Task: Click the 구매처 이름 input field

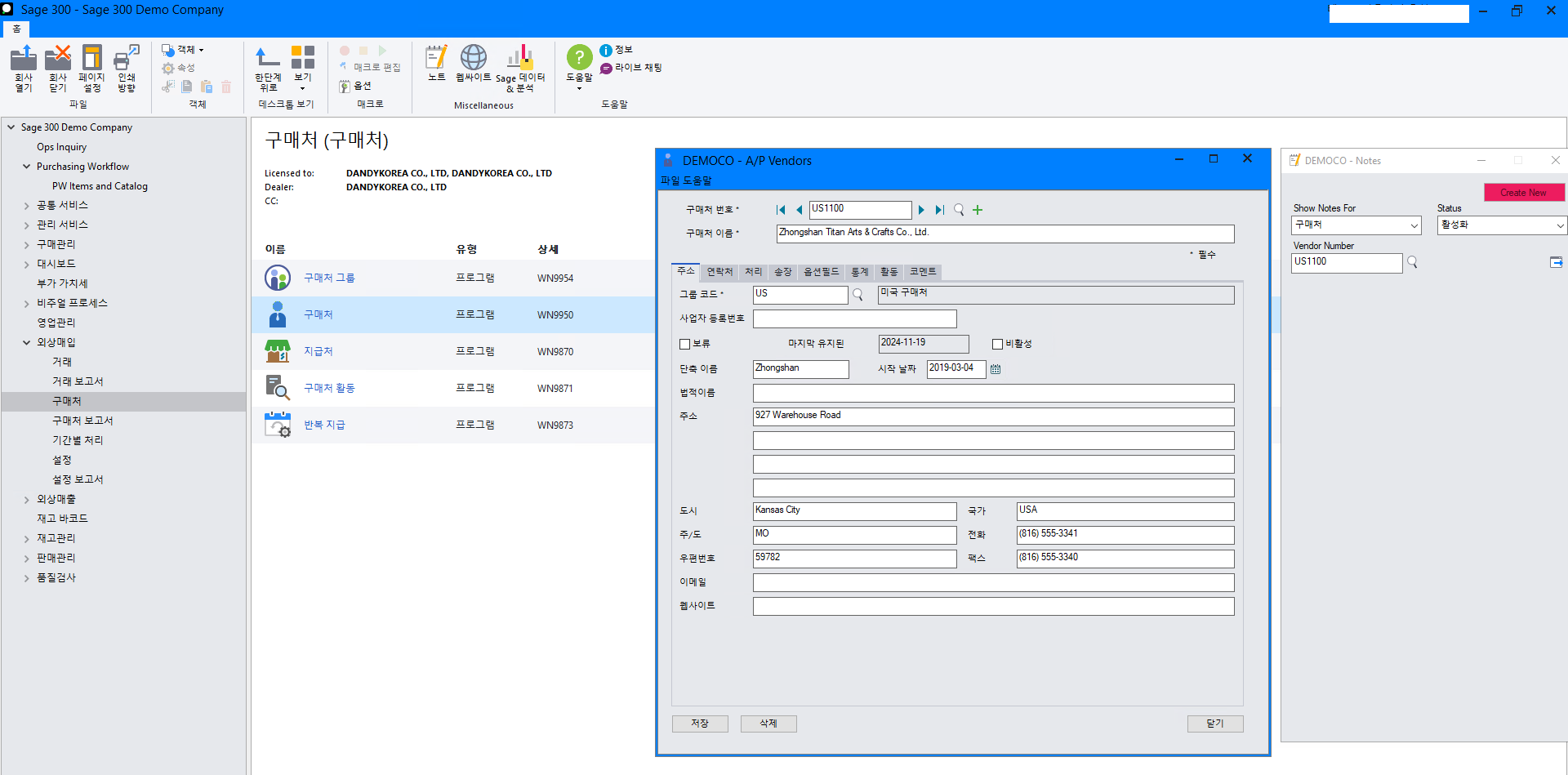Action: click(x=1005, y=234)
